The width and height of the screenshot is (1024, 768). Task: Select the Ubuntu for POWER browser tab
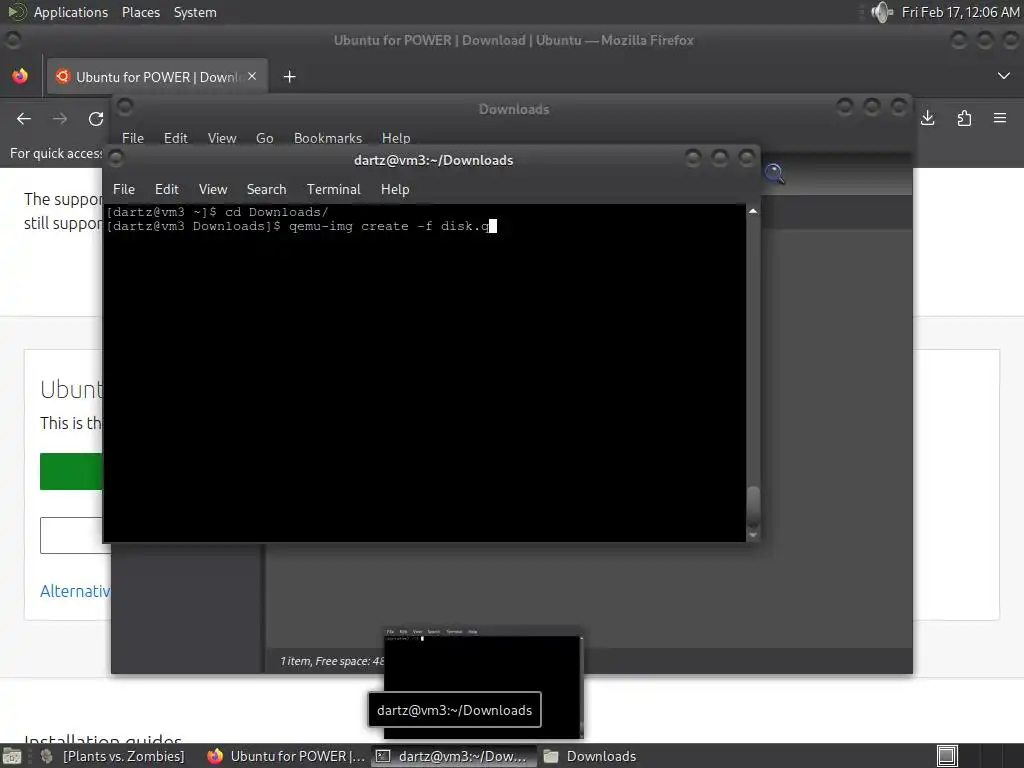156,77
